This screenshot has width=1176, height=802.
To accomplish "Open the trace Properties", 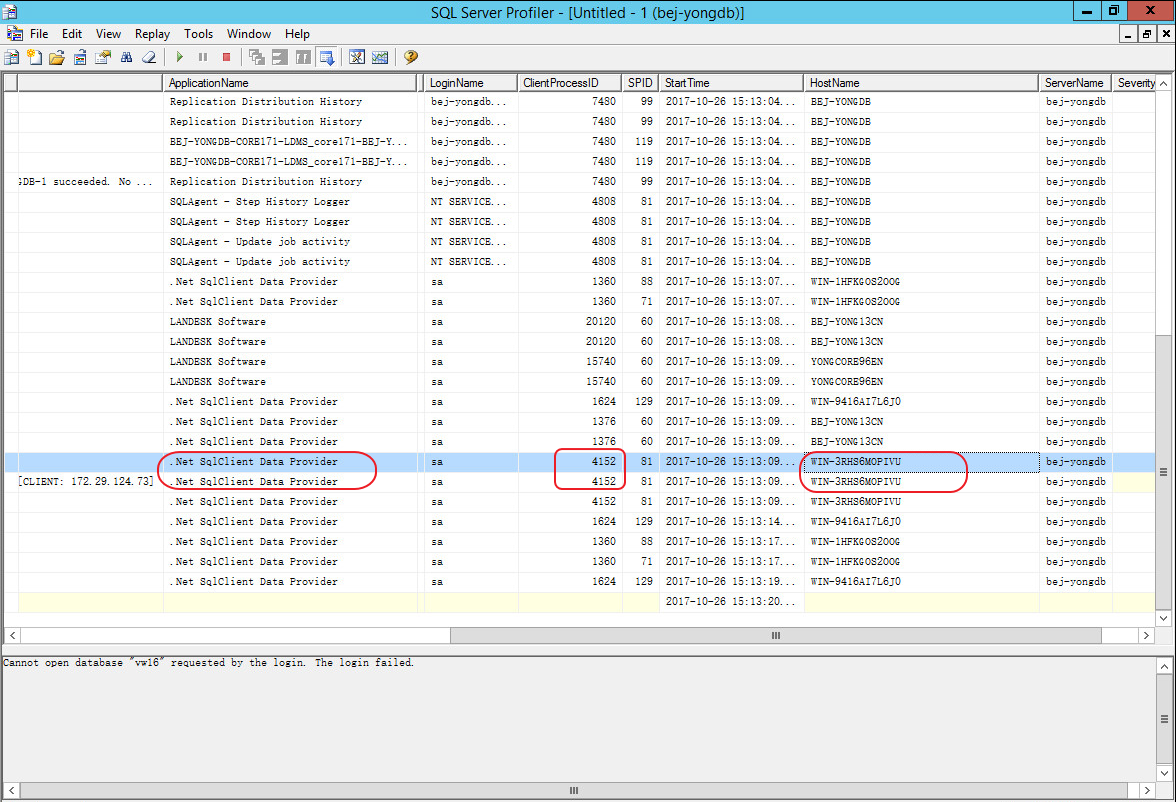I will click(103, 57).
